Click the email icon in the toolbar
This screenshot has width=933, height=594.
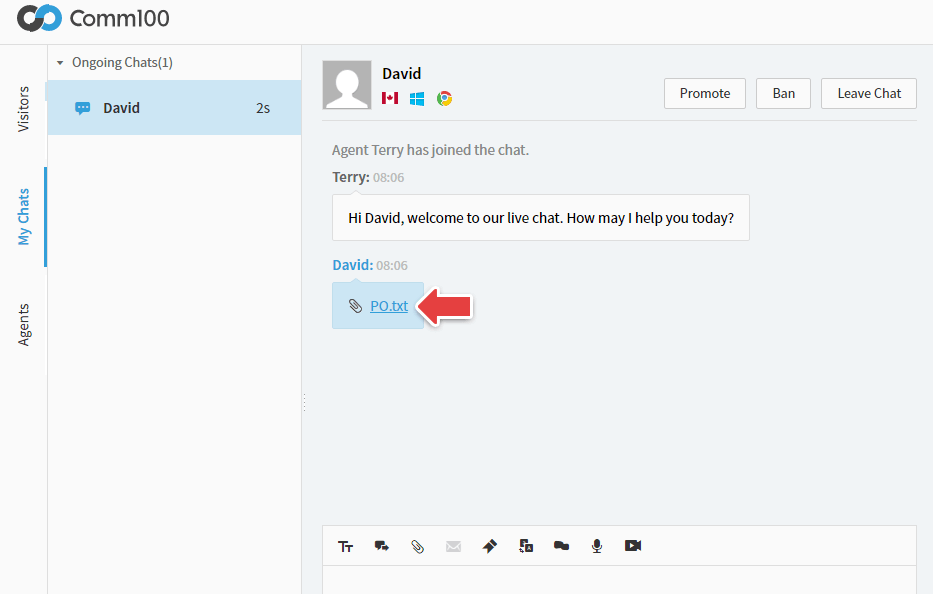(x=453, y=546)
